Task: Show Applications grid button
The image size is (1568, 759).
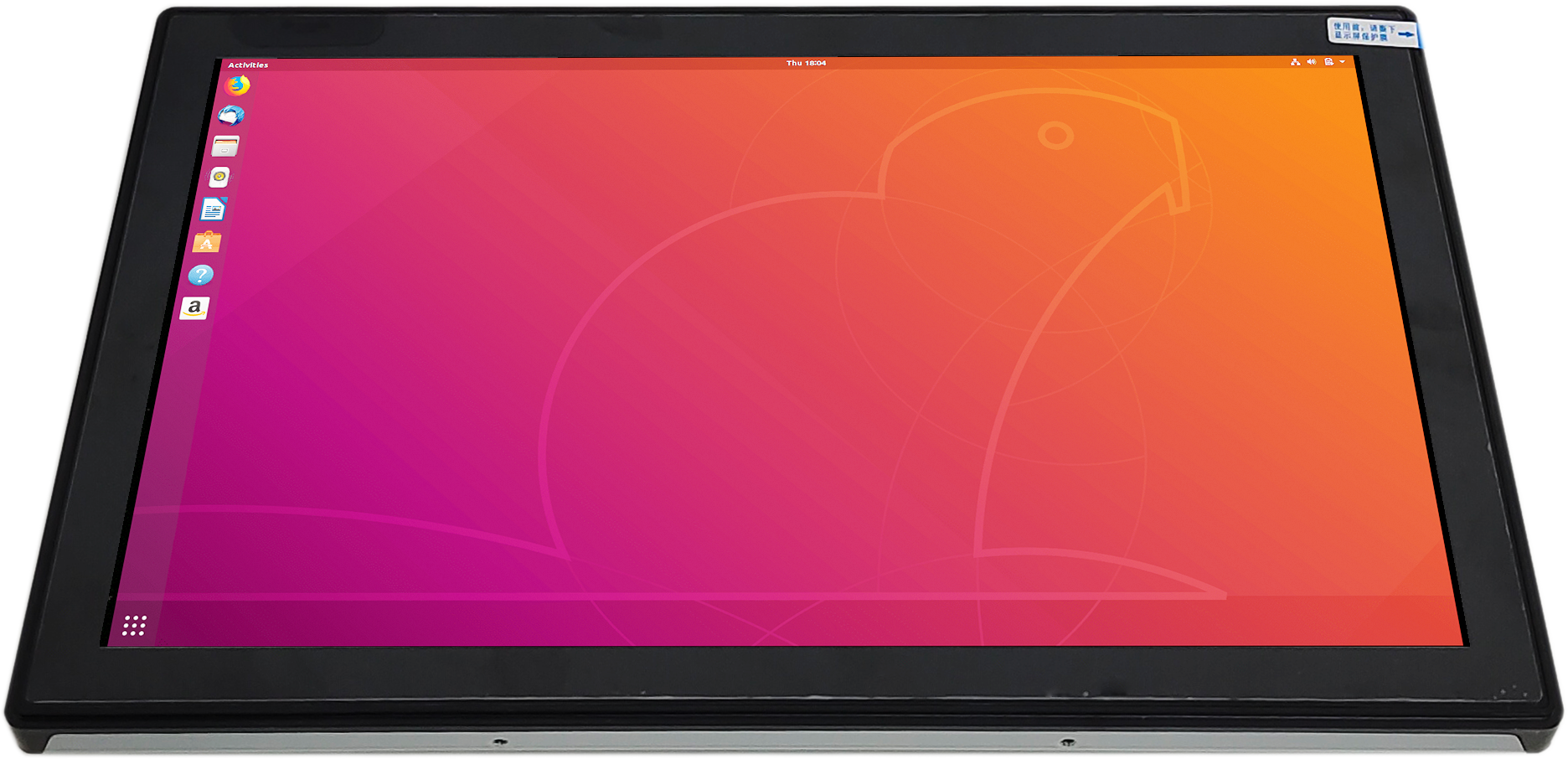Action: (x=134, y=625)
